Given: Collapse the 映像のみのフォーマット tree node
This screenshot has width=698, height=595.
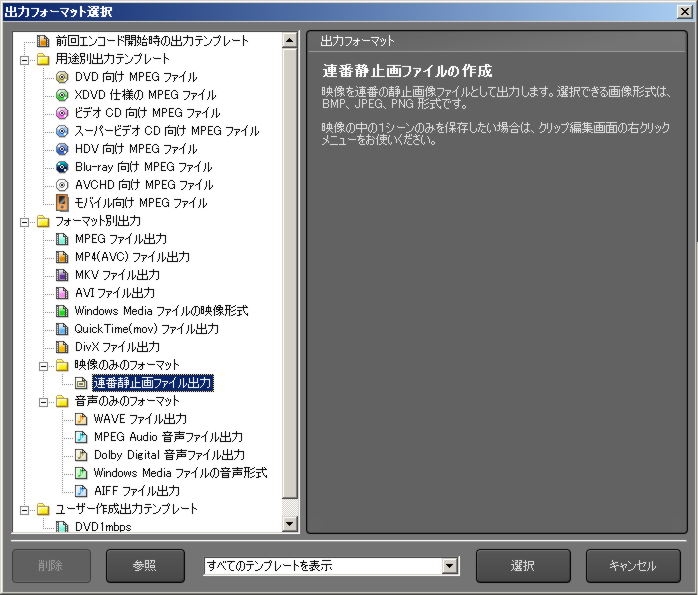Looking at the screenshot, I should click(x=43, y=366).
